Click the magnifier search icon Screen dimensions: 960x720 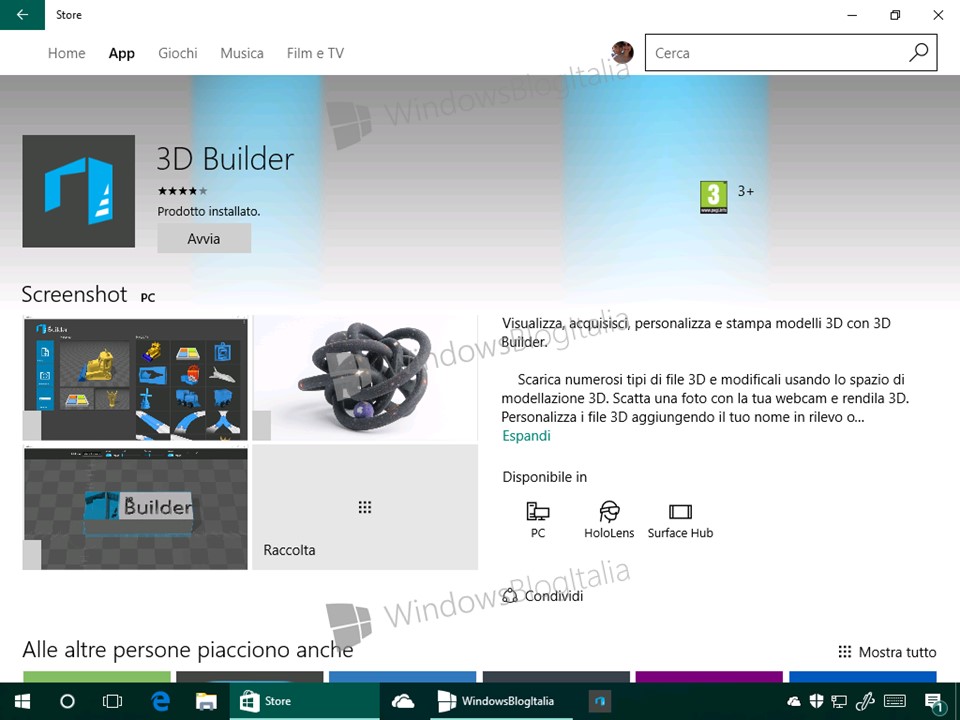point(918,53)
